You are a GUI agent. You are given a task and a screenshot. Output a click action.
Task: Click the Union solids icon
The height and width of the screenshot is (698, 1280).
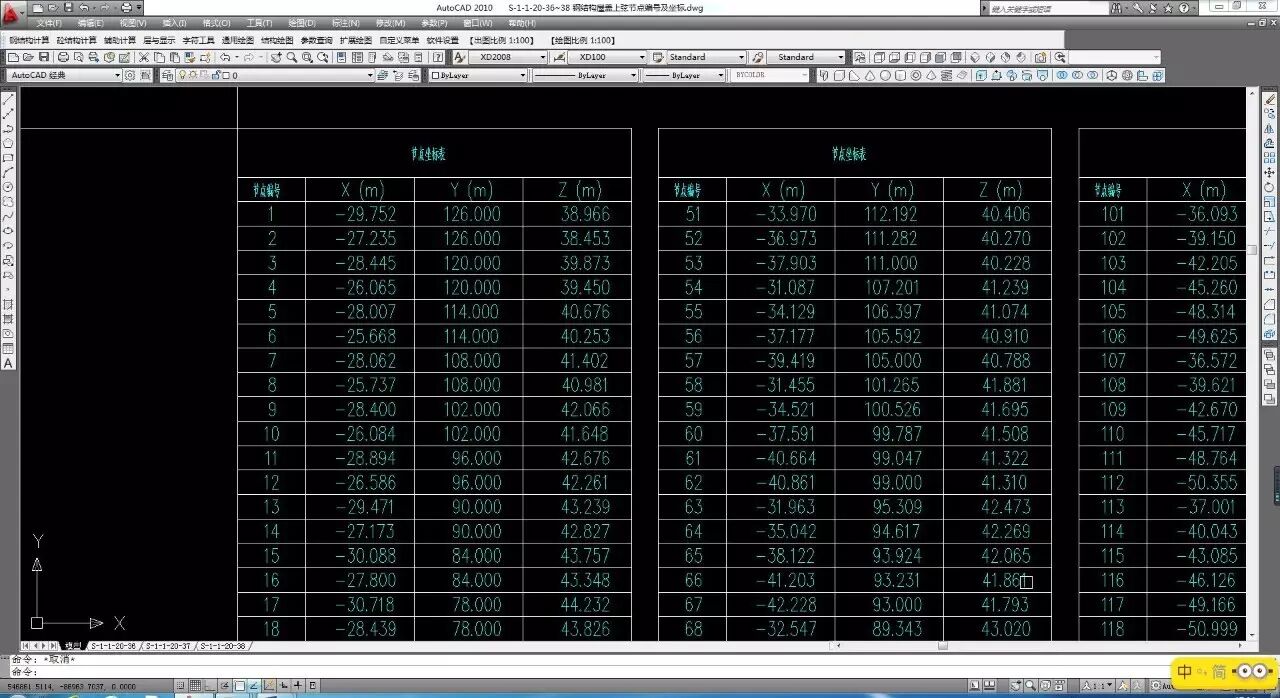tap(1062, 75)
